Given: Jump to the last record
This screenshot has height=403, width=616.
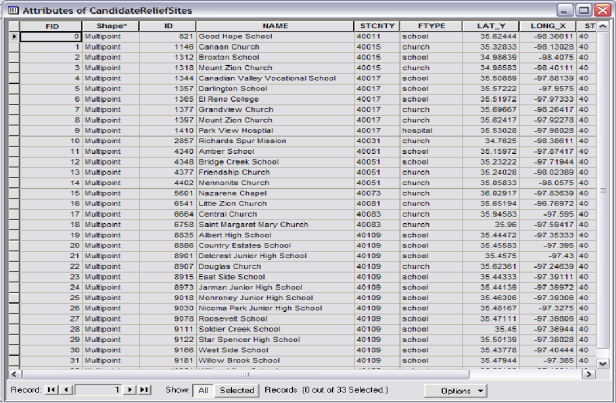Looking at the screenshot, I should (145, 389).
